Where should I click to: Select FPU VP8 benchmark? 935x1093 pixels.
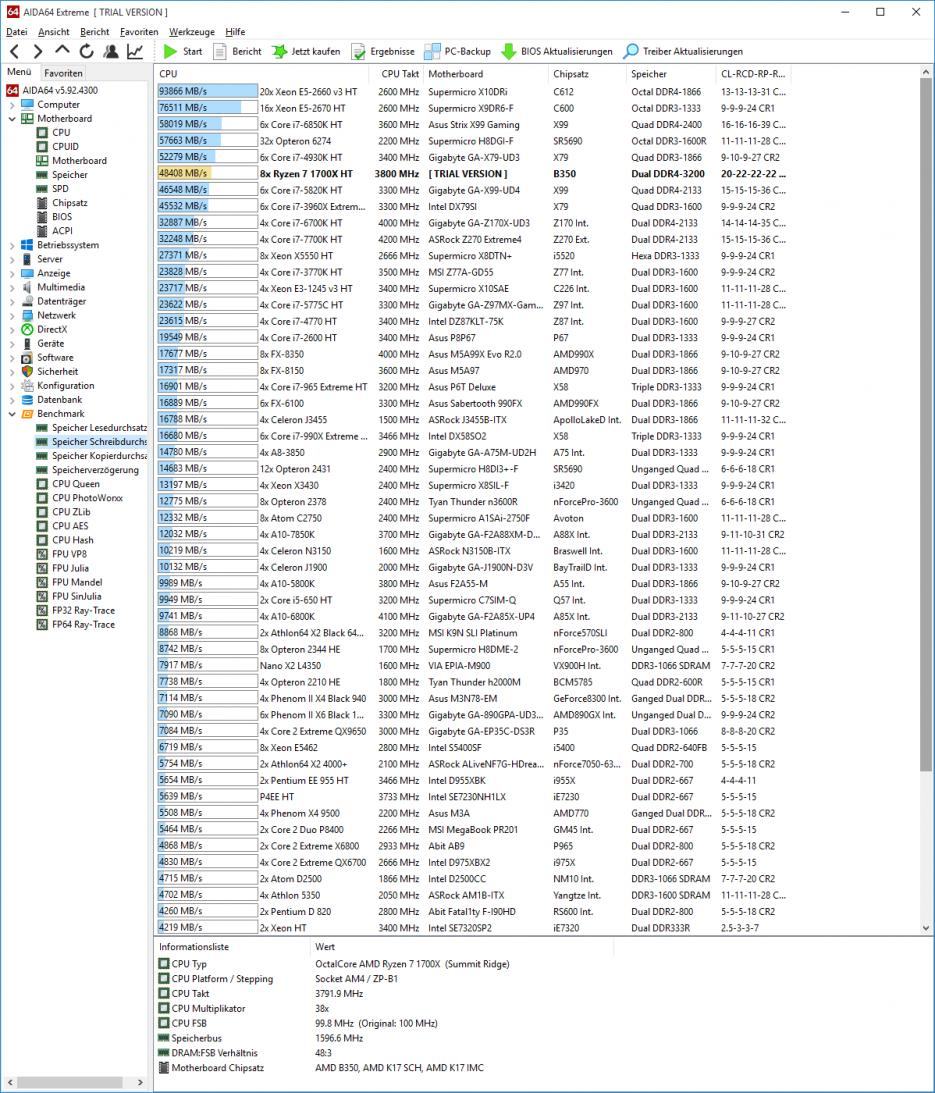(x=69, y=554)
